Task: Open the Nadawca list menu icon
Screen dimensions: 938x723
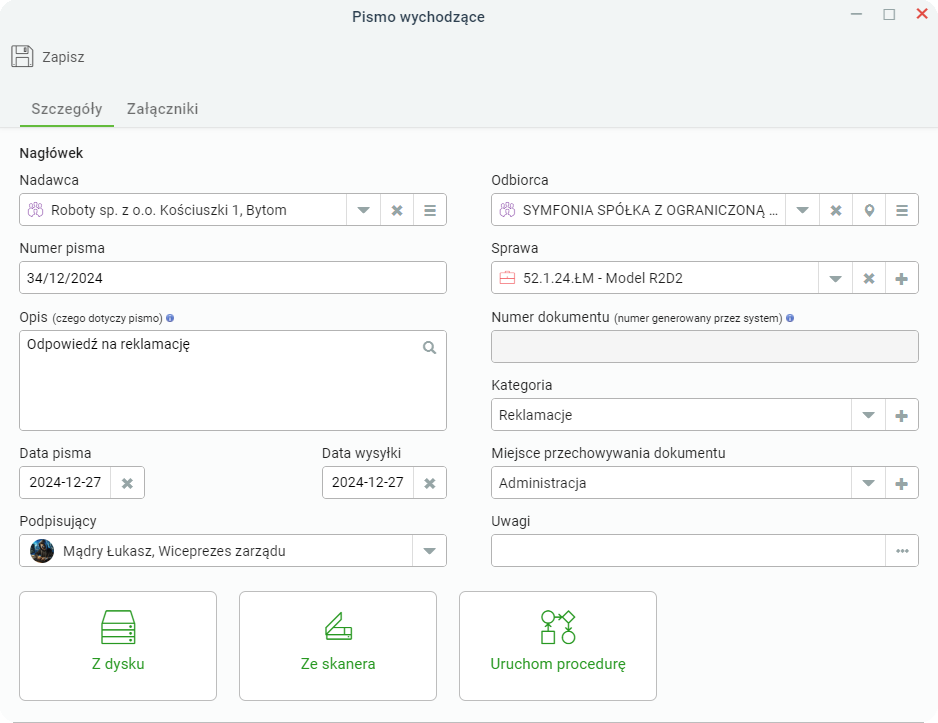Action: [x=430, y=210]
